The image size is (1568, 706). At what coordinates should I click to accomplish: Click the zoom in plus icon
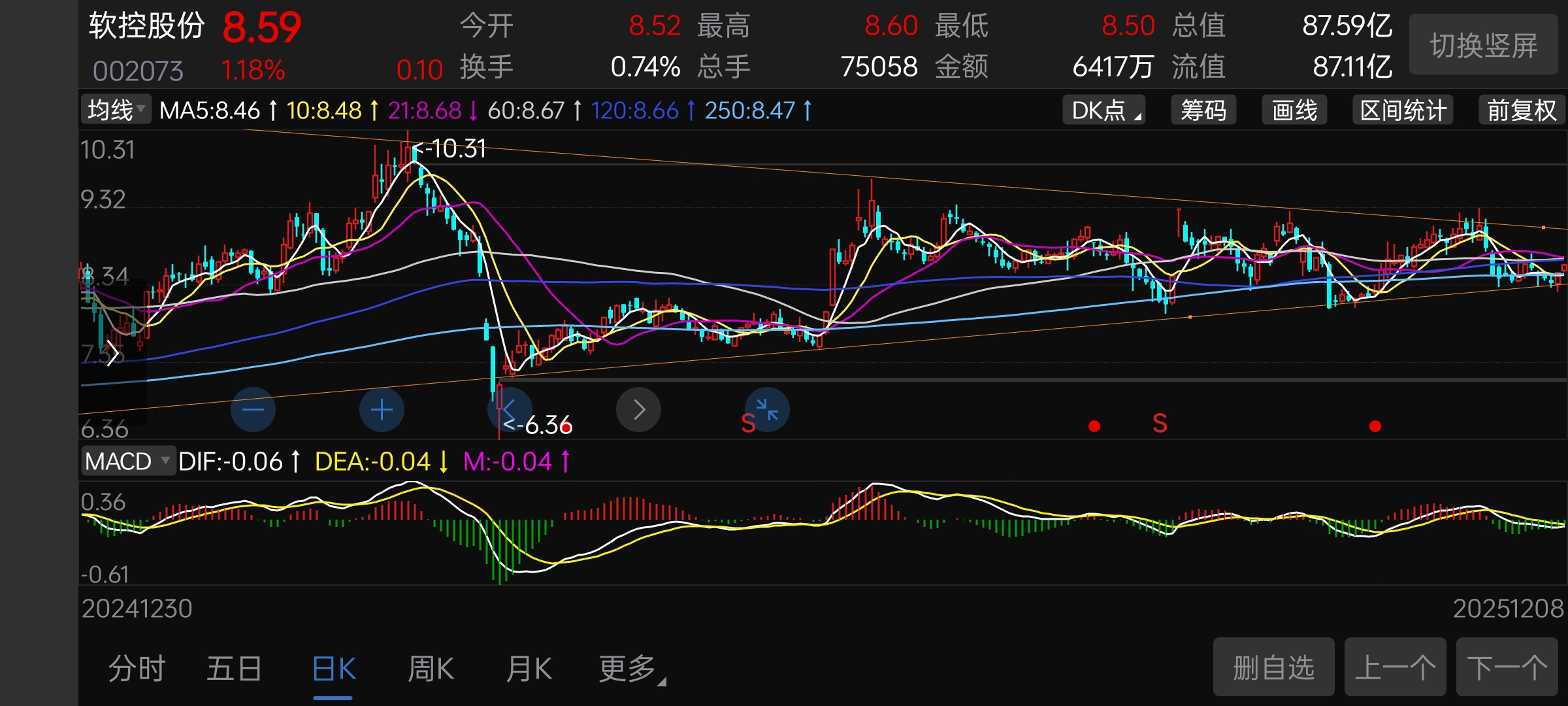(382, 410)
